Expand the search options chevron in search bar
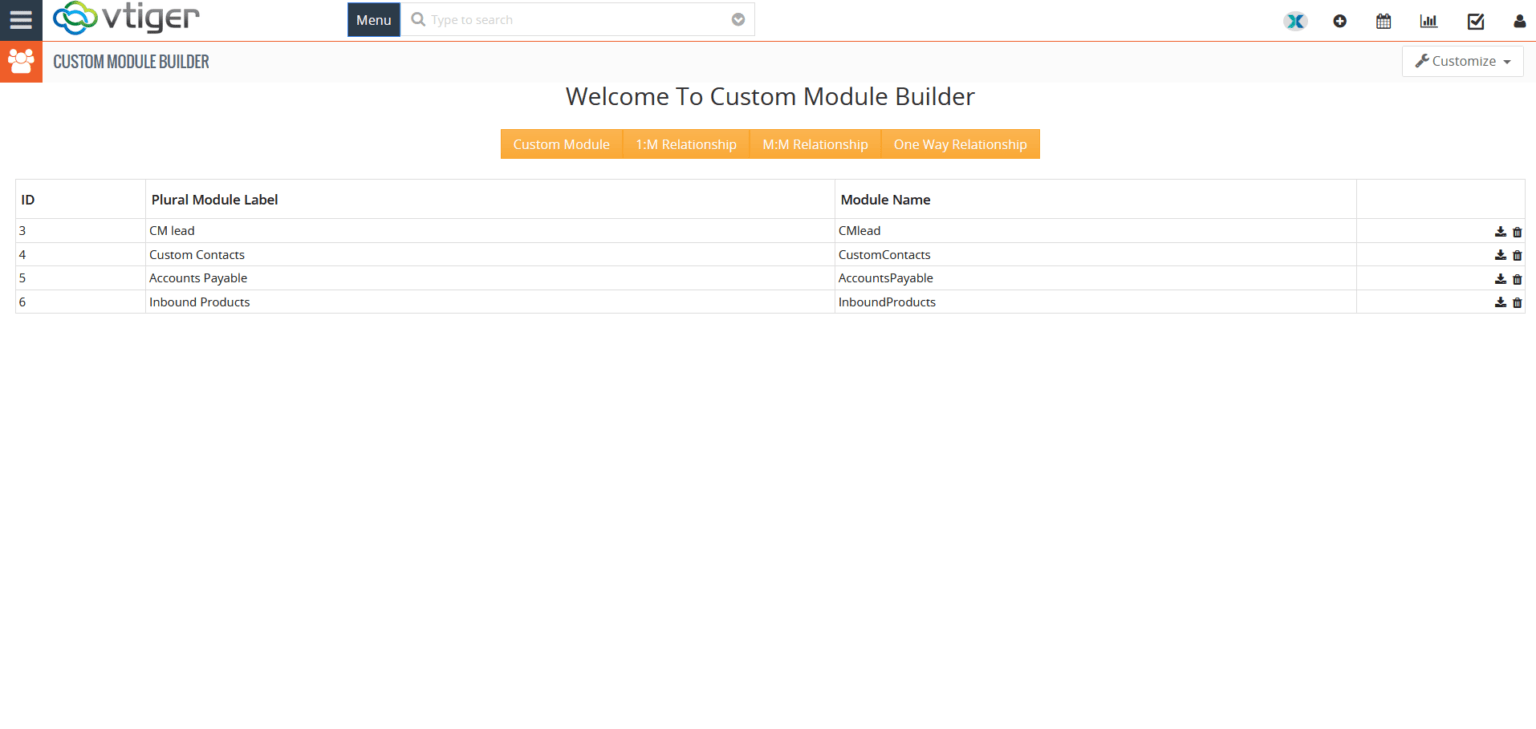The height and width of the screenshot is (729, 1536). click(x=738, y=19)
